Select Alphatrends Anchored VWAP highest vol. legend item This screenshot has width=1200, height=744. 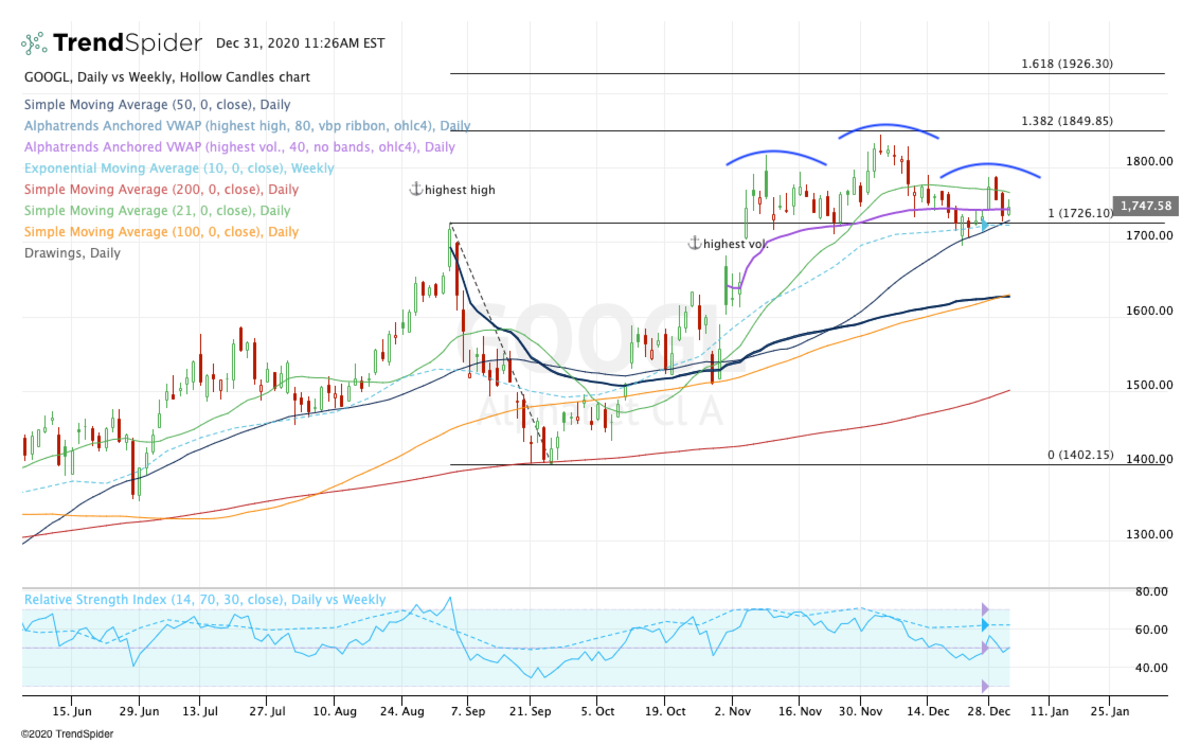coord(238,147)
